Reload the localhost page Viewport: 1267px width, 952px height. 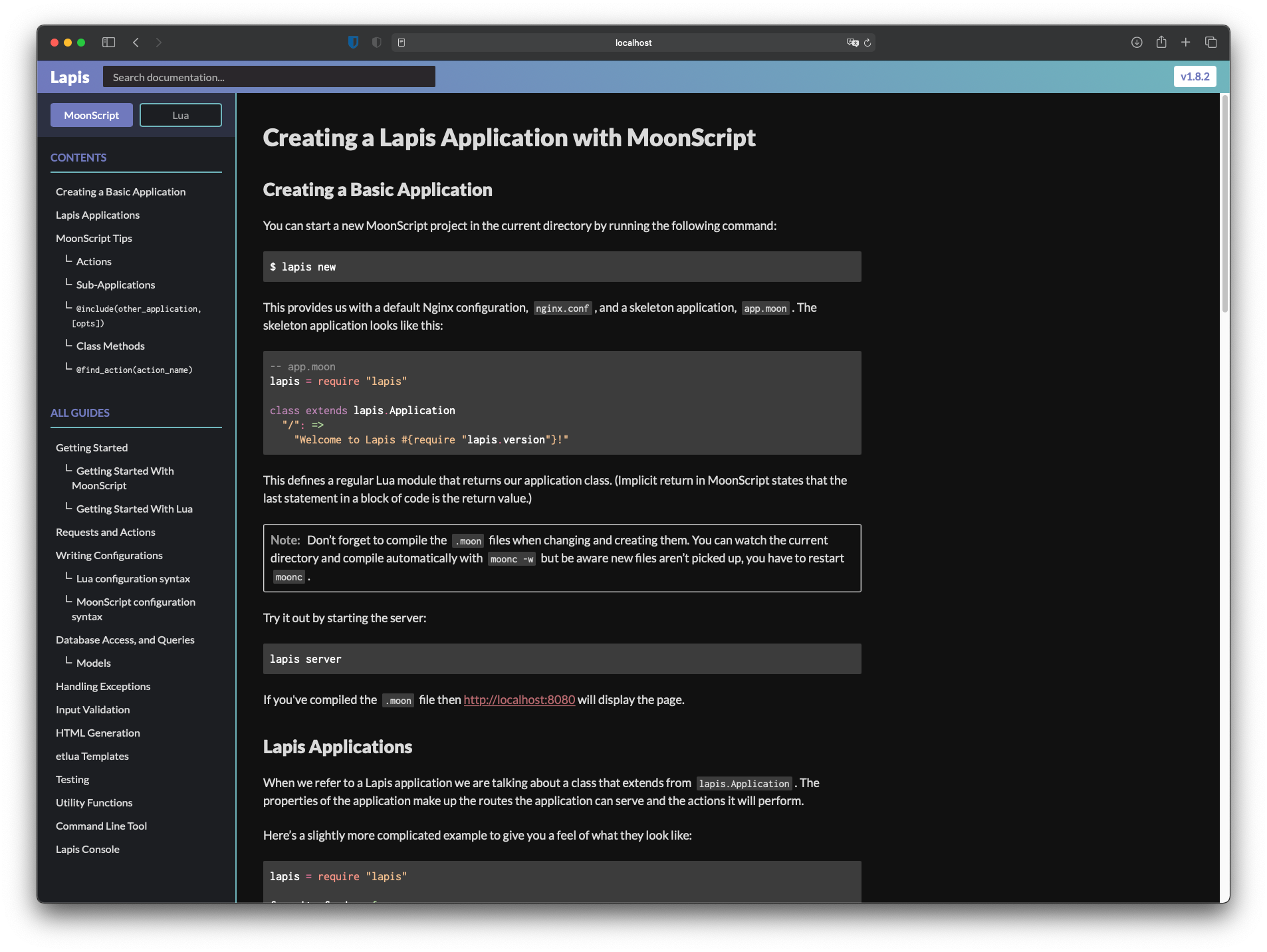[867, 43]
